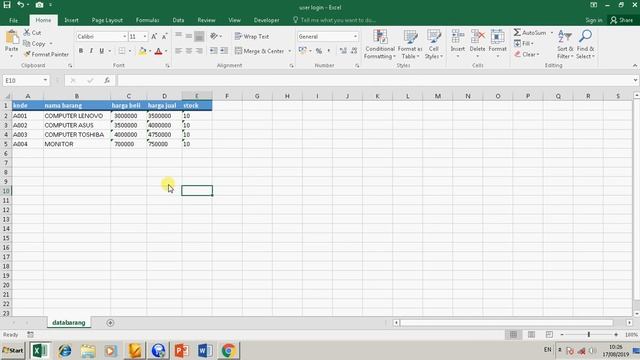Click the Format Painter brush
The image size is (640, 360).
[27, 54]
